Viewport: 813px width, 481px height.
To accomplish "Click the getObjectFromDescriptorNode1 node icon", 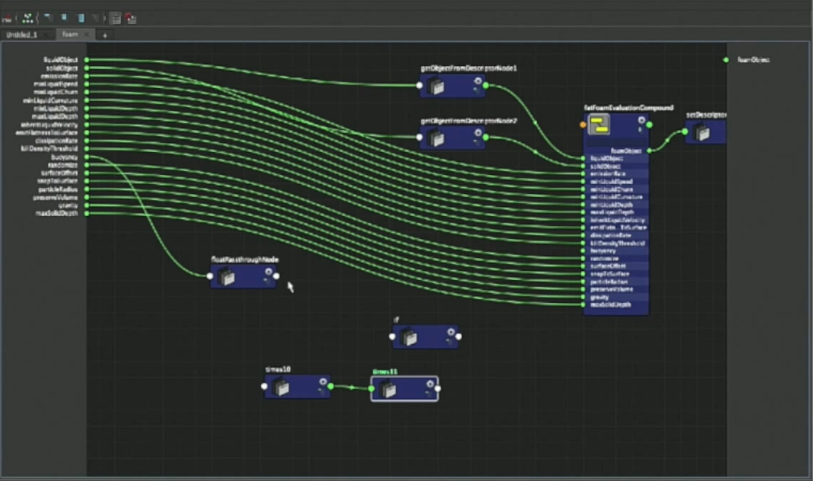I will point(438,87).
